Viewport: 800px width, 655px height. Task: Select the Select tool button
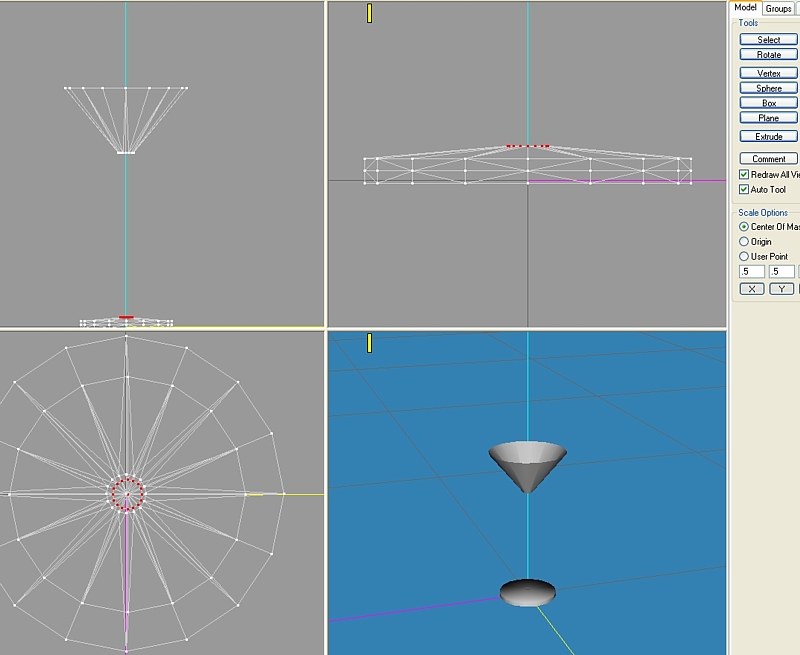pyautogui.click(x=768, y=40)
